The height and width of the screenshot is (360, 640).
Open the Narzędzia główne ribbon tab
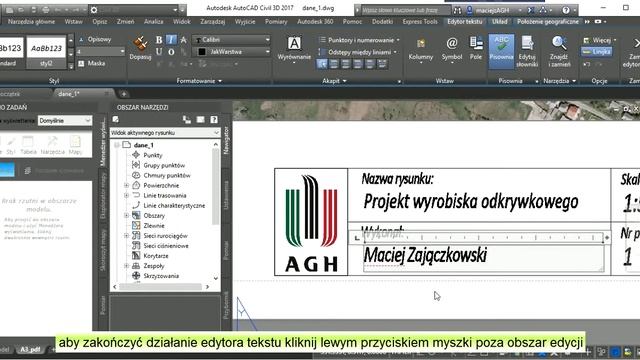coord(31,22)
